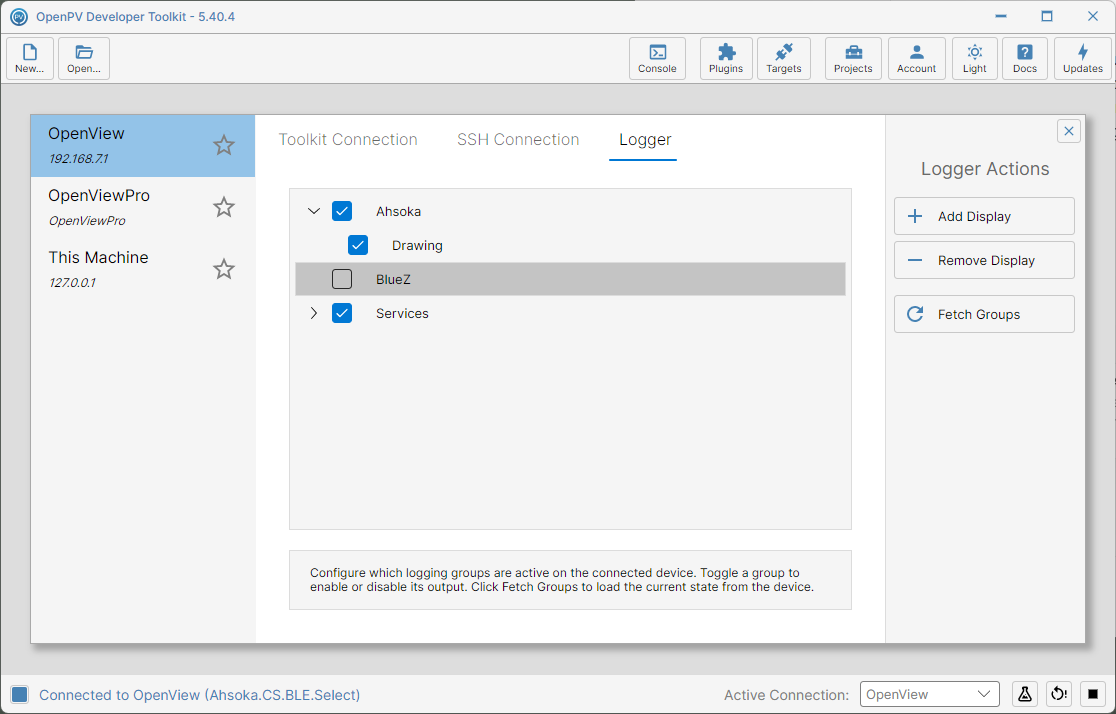Click the Add Display button
The width and height of the screenshot is (1116, 714).
[984, 216]
